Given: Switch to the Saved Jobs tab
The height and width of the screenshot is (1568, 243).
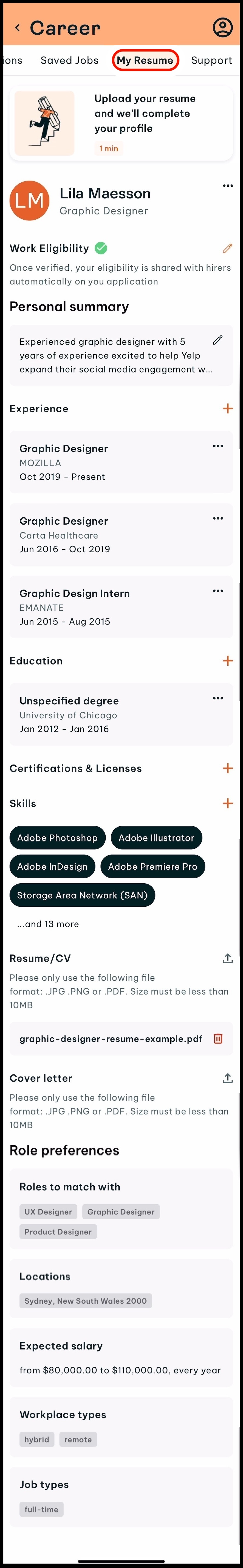Looking at the screenshot, I should coord(69,60).
